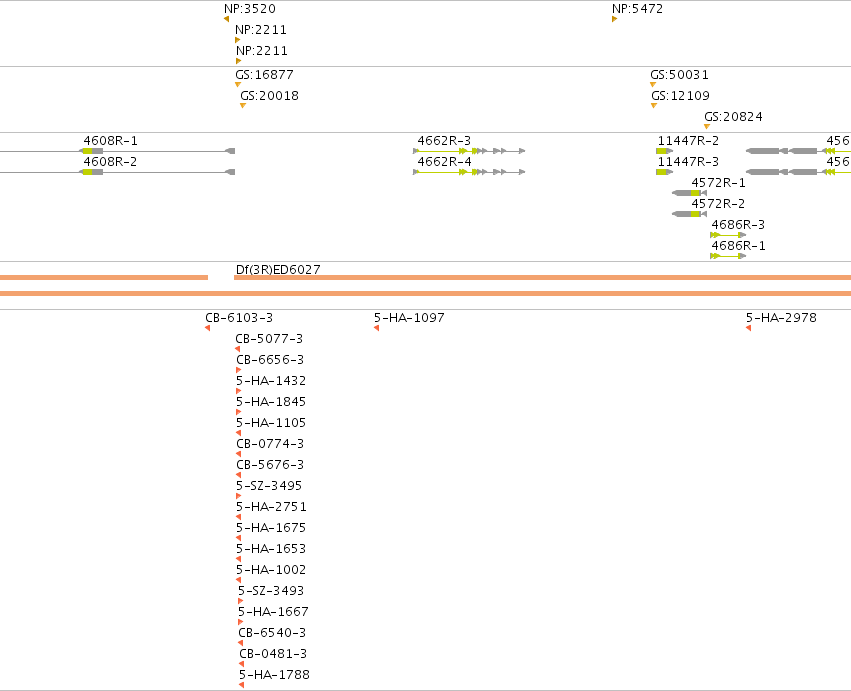Image resolution: width=851 pixels, height=691 pixels.
Task: Open the CB-0481-3 label
Action: pyautogui.click(x=273, y=654)
